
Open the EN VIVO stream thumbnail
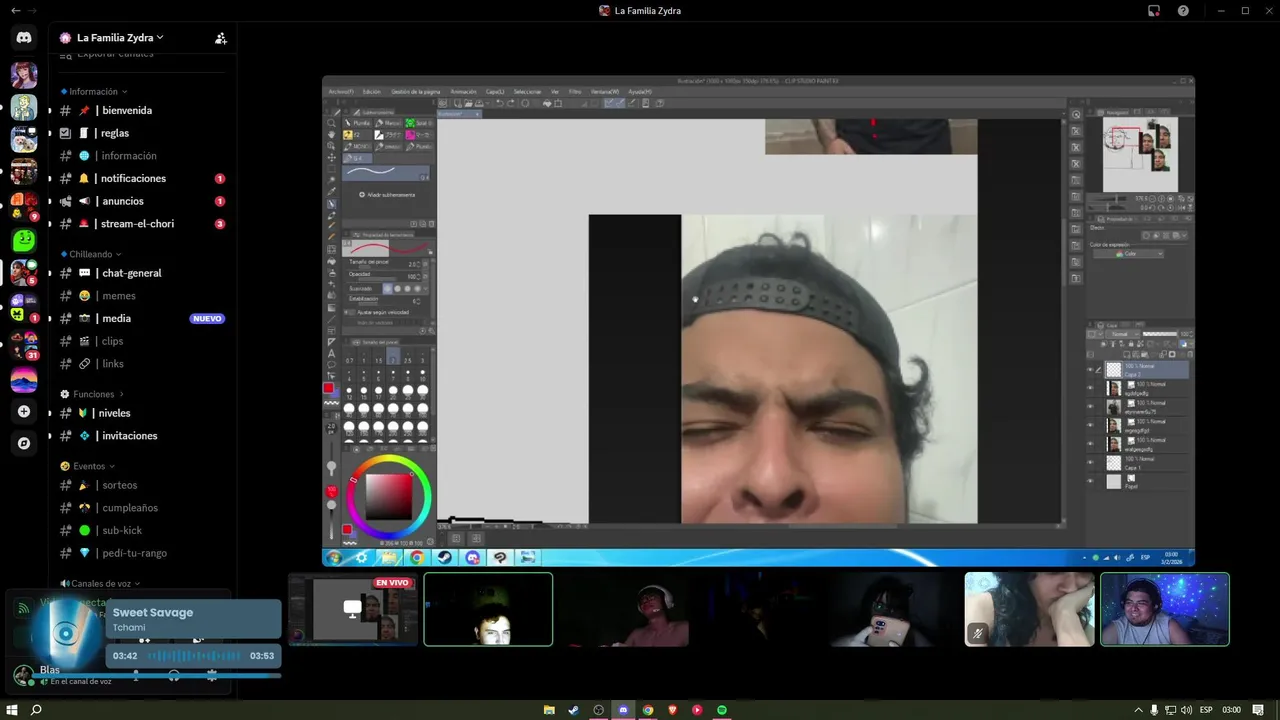(353, 609)
